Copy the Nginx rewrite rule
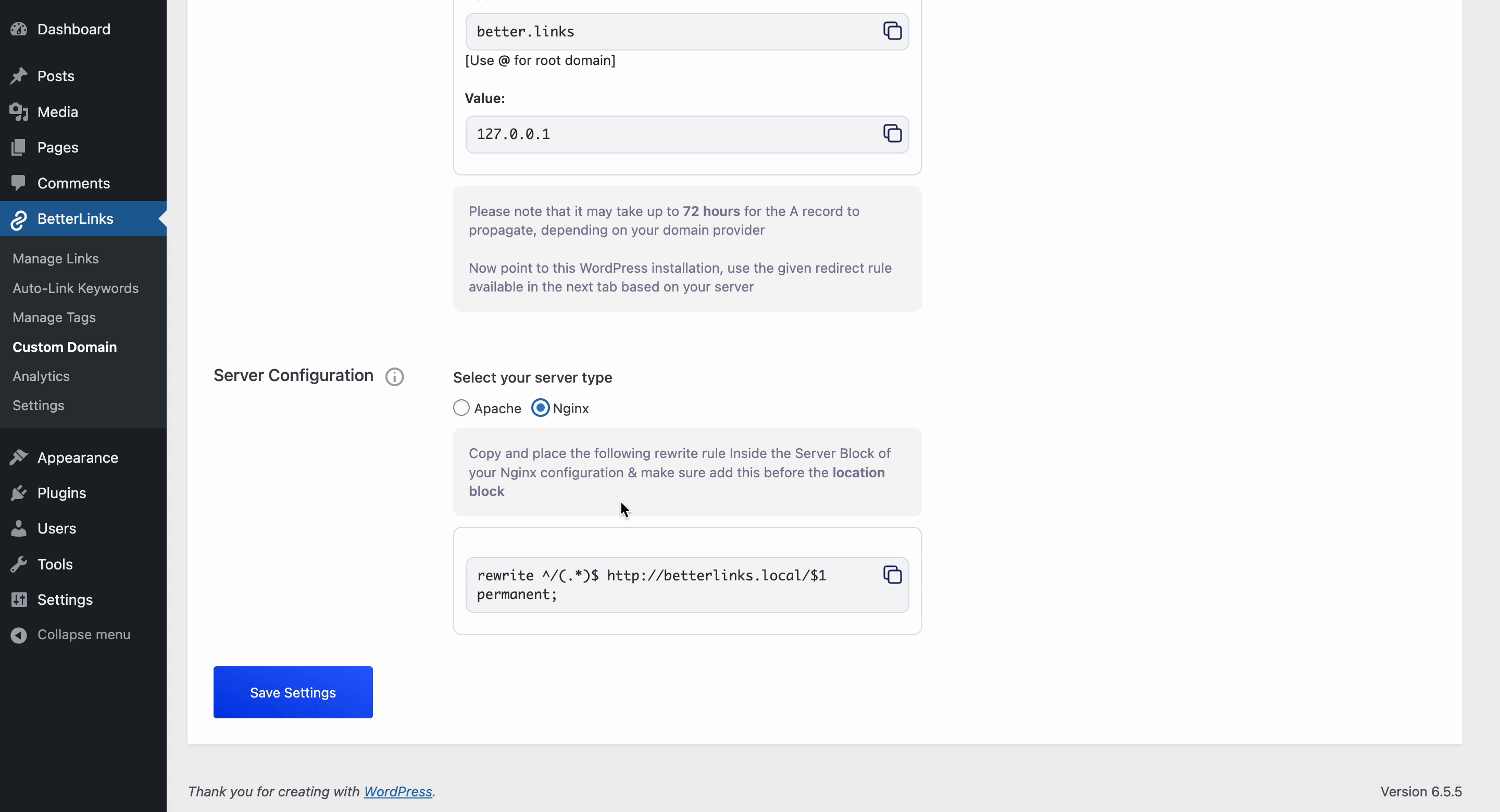 [x=892, y=575]
